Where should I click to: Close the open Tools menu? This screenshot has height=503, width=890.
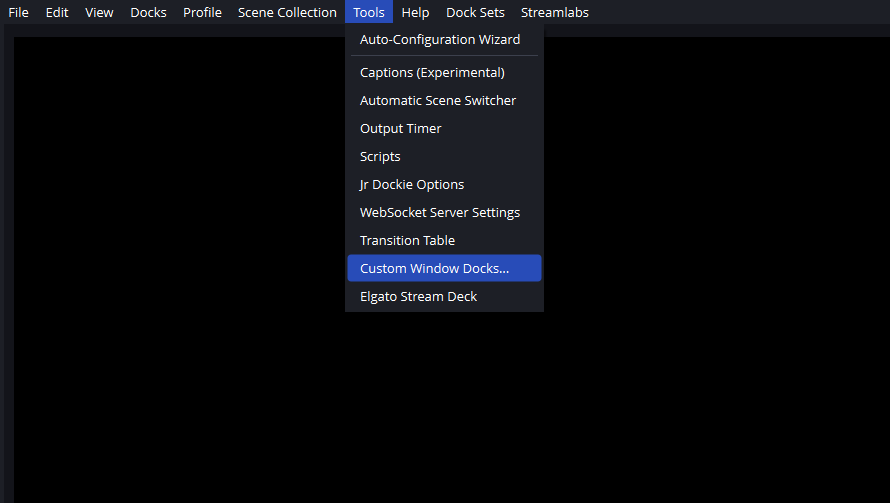click(x=369, y=13)
